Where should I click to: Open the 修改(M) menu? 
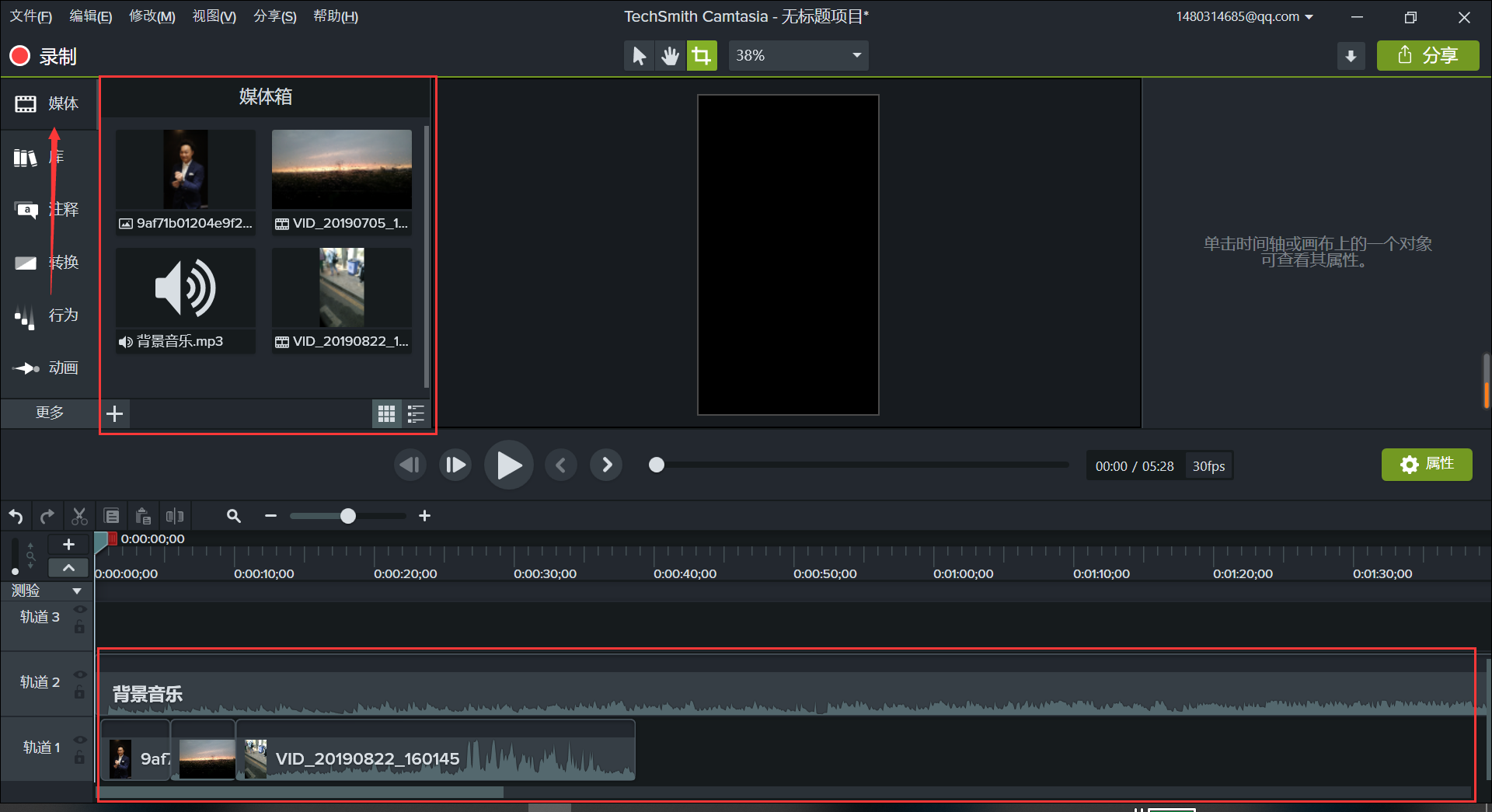[x=152, y=16]
